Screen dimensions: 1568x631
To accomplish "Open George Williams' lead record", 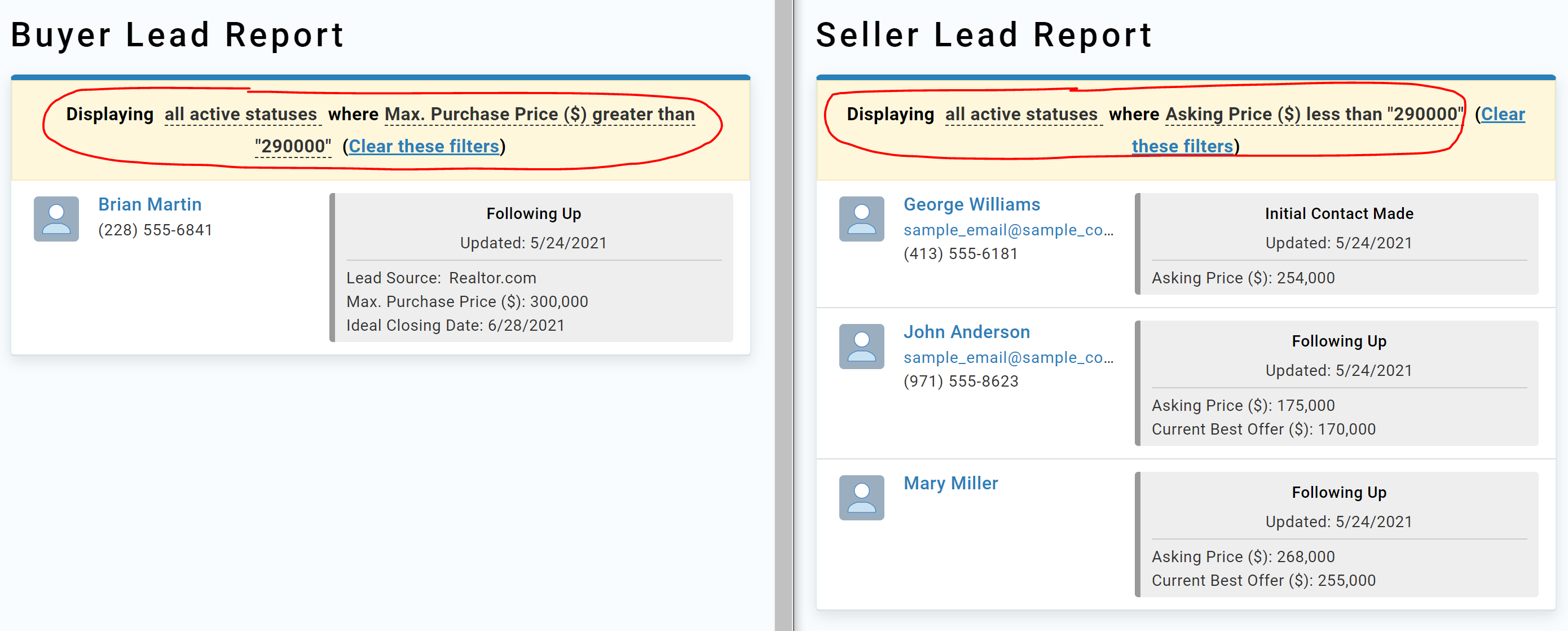I will coord(971,204).
